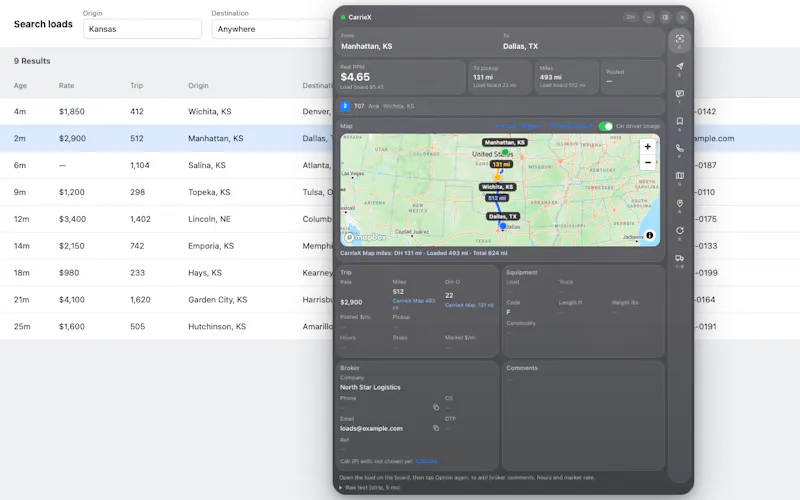The image size is (800, 500).
Task: Click the send paper-plane icon in sidebar
Action: point(680,66)
